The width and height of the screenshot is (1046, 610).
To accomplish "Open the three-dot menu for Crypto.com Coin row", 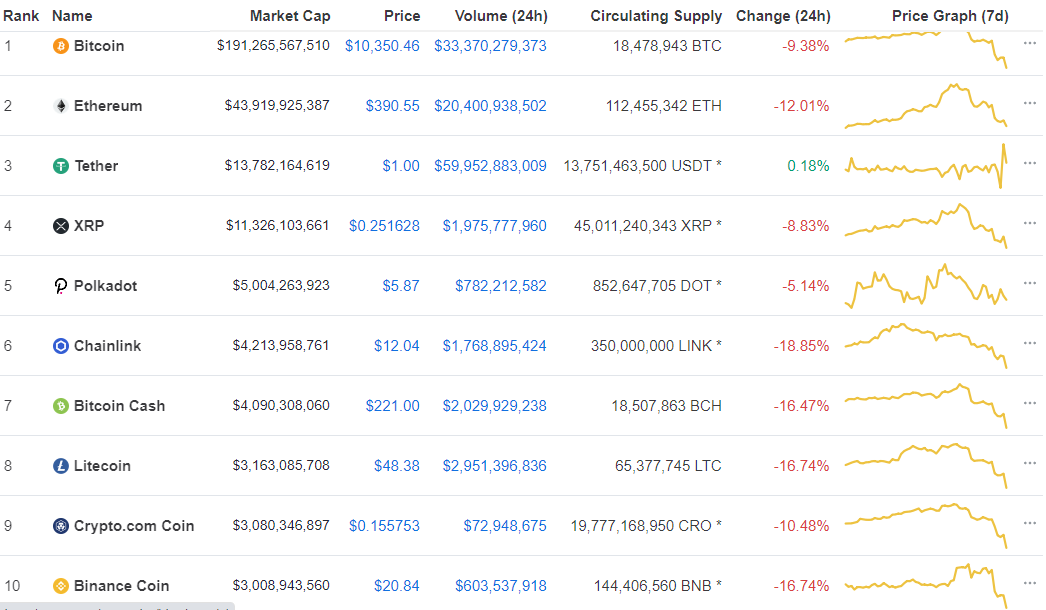I will 1029,523.
